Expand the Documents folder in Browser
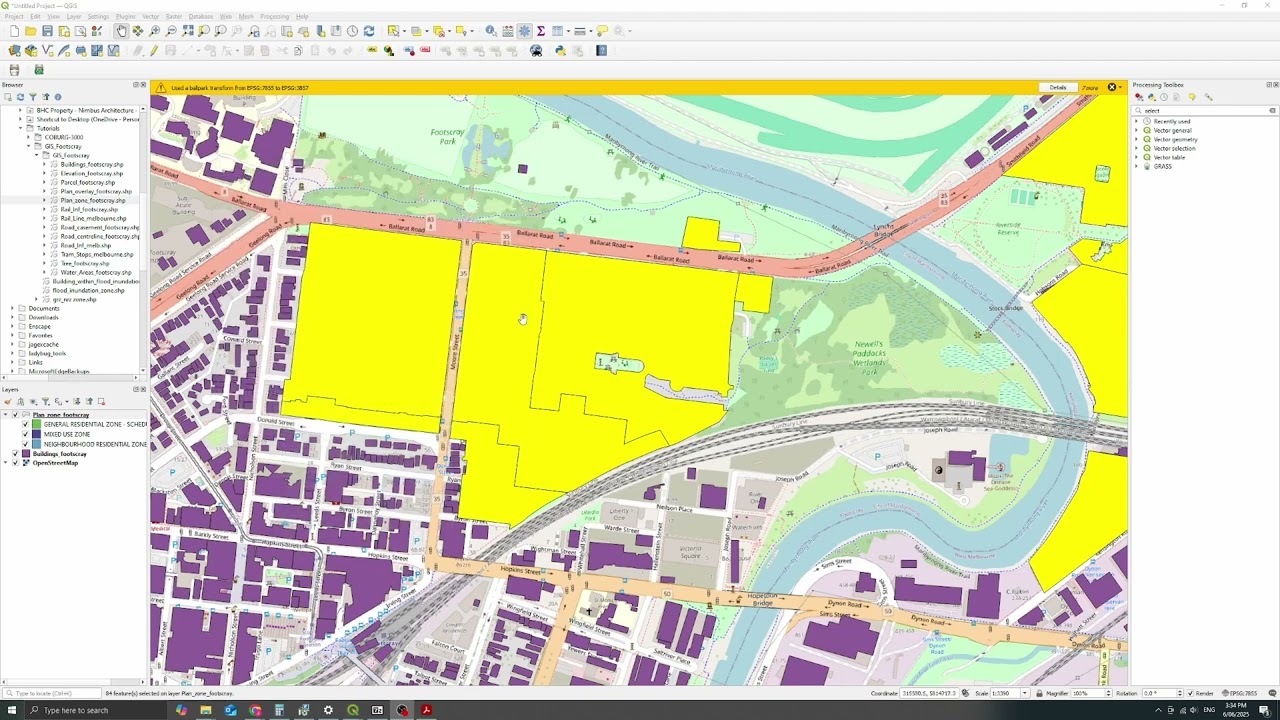The width and height of the screenshot is (1280, 720). (12, 309)
